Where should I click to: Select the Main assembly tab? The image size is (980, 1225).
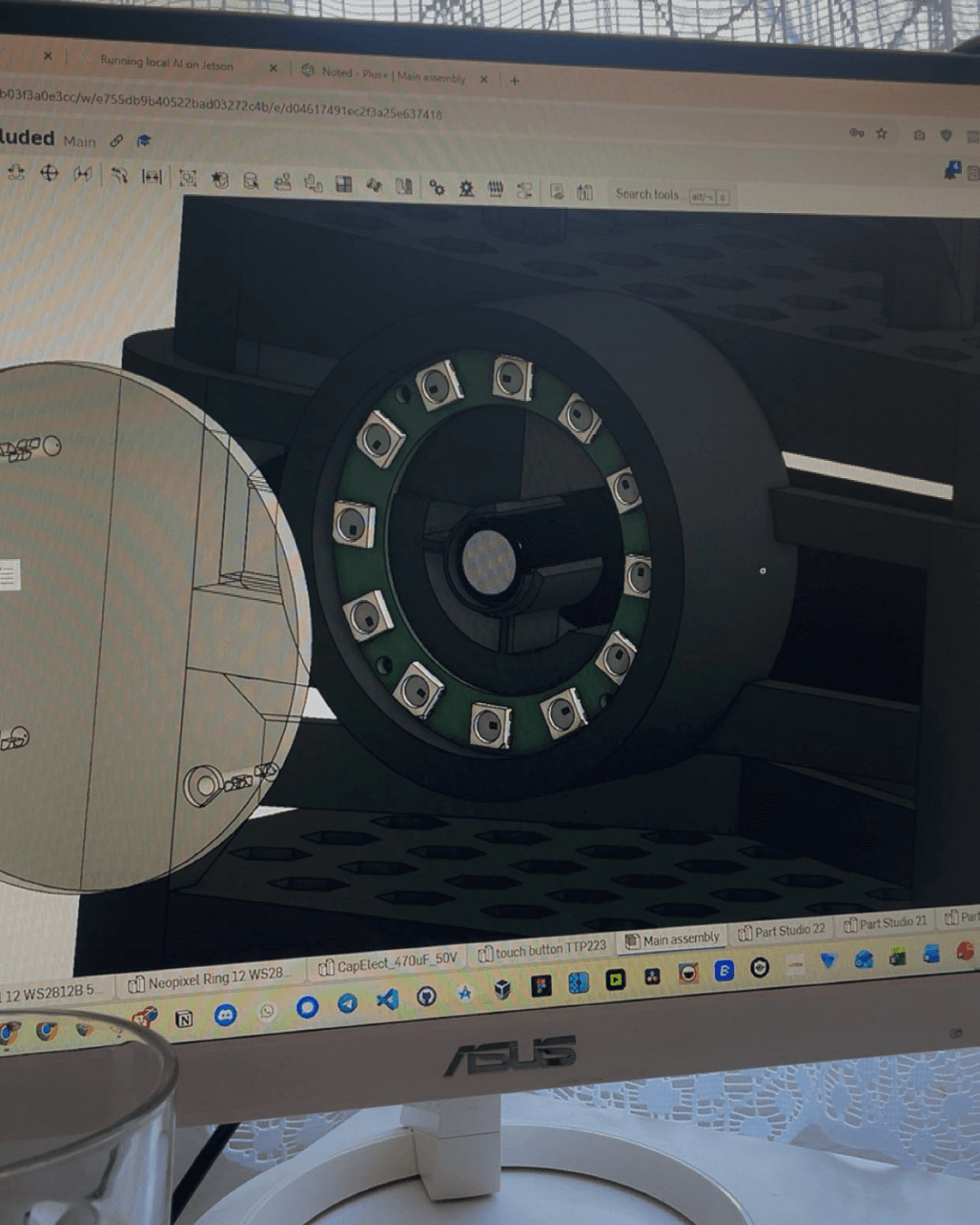point(672,940)
